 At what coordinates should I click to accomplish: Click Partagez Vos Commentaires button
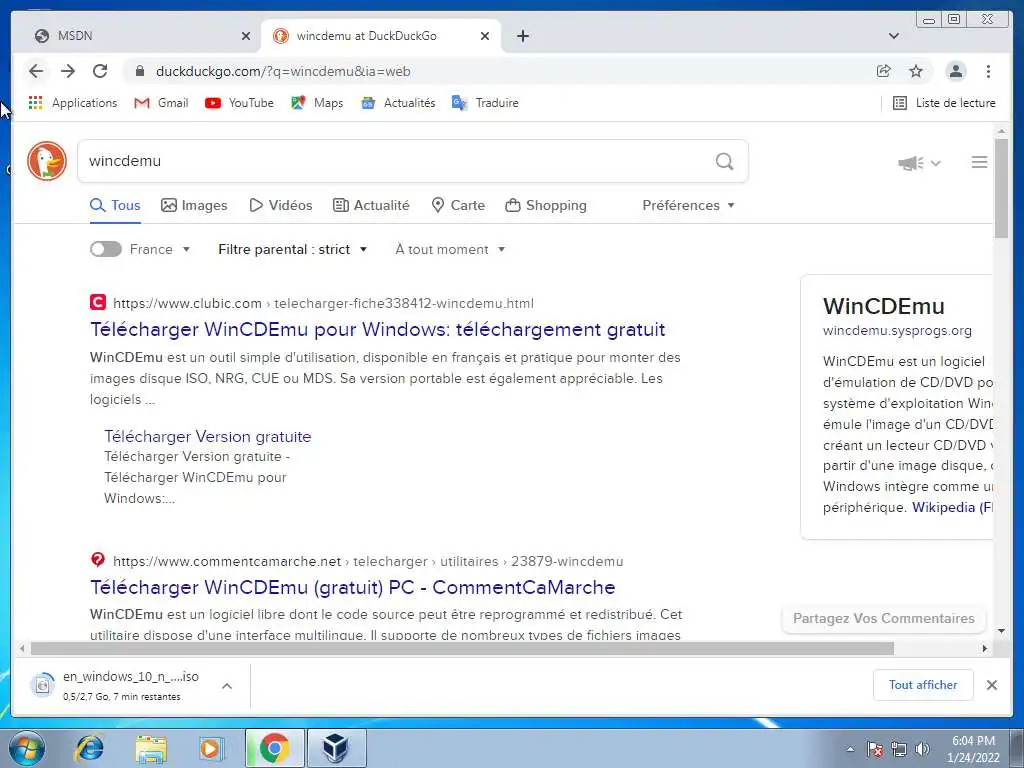[884, 618]
